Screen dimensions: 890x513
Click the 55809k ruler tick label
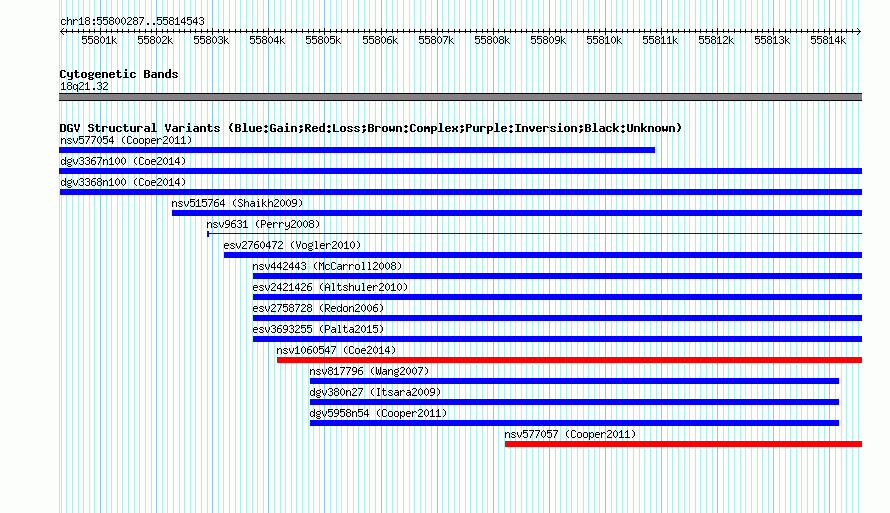pos(548,40)
